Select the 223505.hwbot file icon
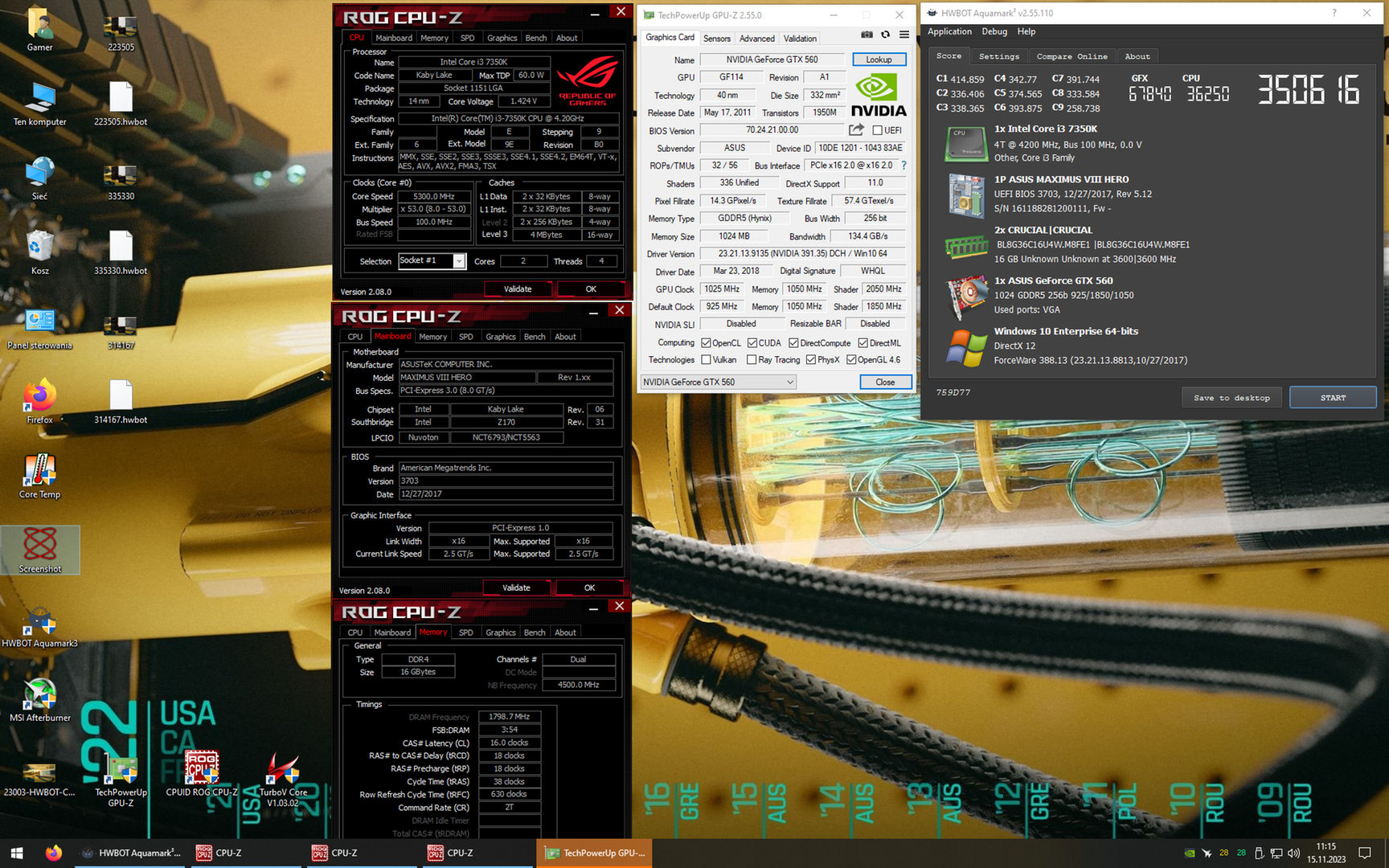This screenshot has width=1389, height=868. coord(121,104)
